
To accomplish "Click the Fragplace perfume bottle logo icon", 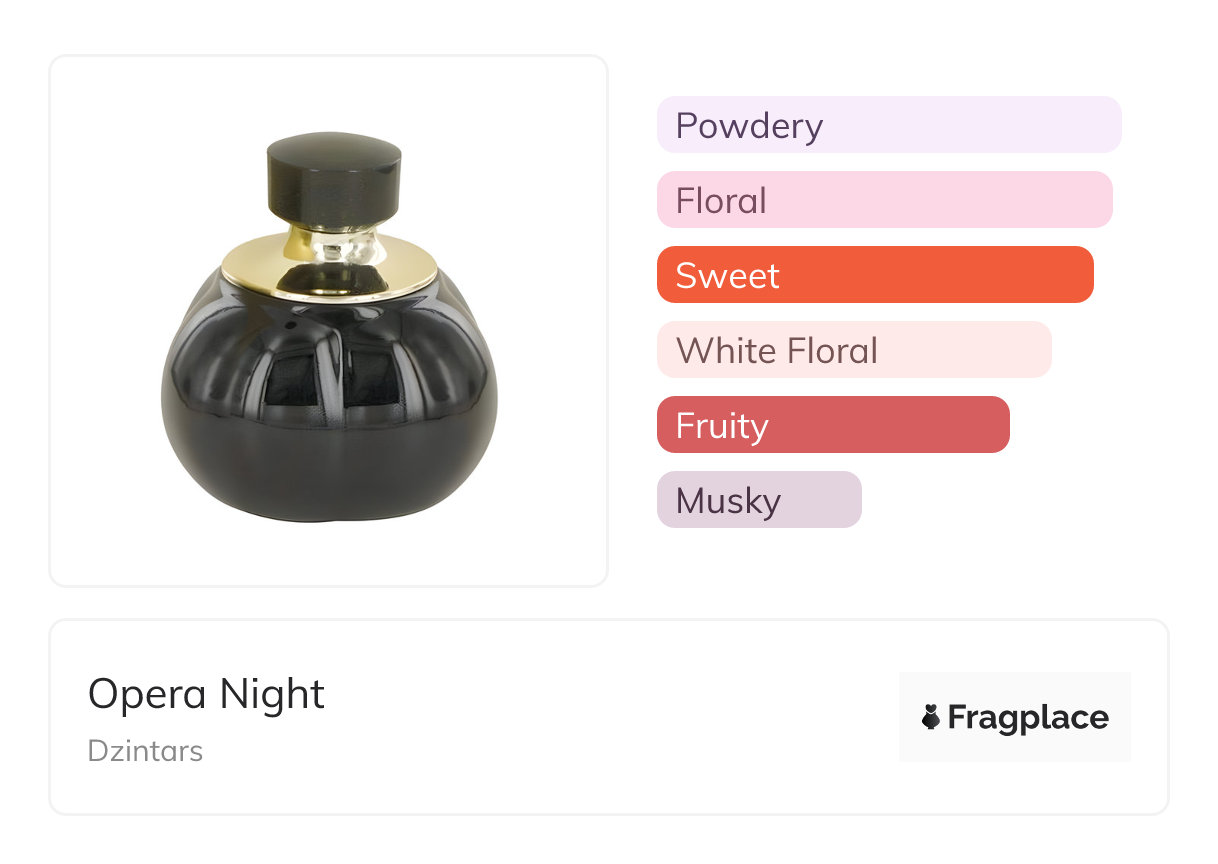I will pyautogui.click(x=931, y=717).
